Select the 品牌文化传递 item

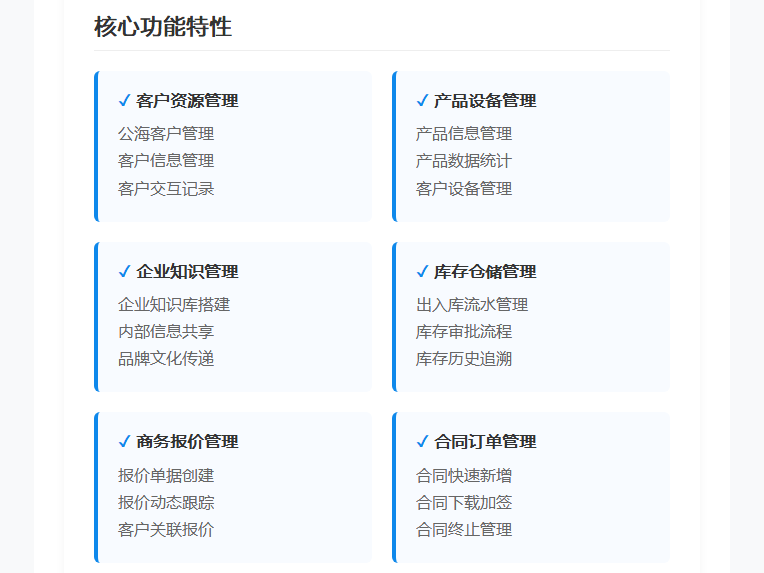(x=166, y=359)
